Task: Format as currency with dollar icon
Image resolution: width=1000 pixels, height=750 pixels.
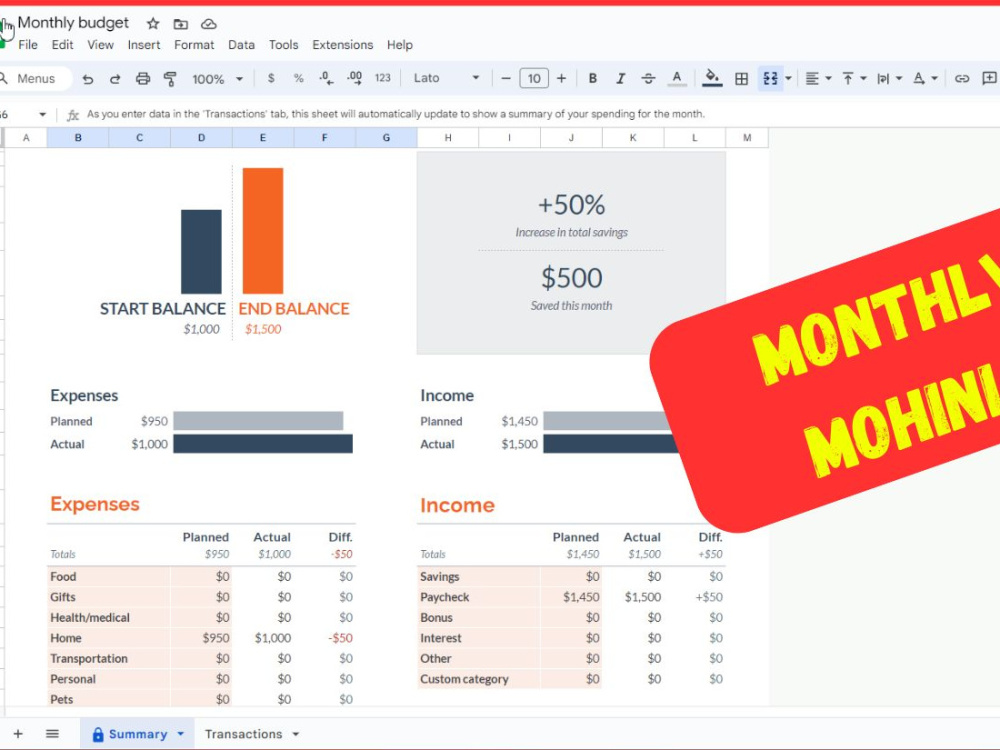Action: (x=271, y=78)
